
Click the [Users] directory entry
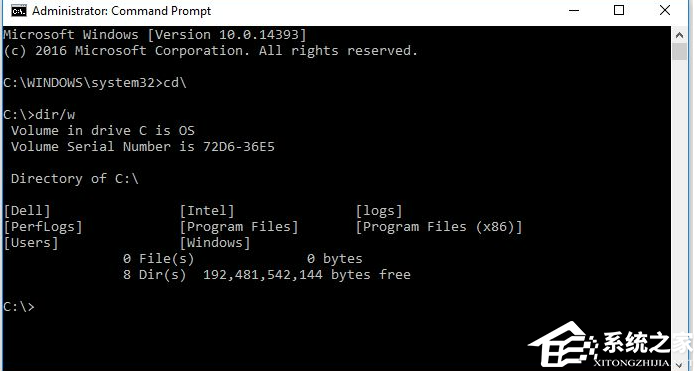click(31, 243)
